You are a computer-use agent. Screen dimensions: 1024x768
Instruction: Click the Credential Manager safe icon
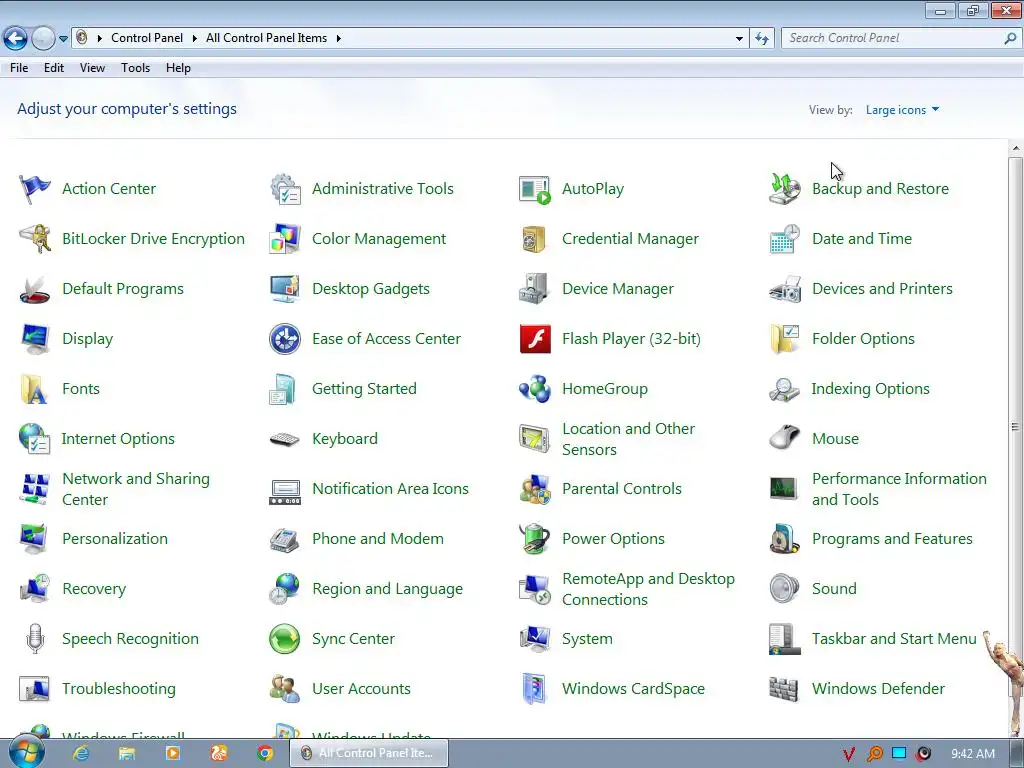tap(535, 239)
